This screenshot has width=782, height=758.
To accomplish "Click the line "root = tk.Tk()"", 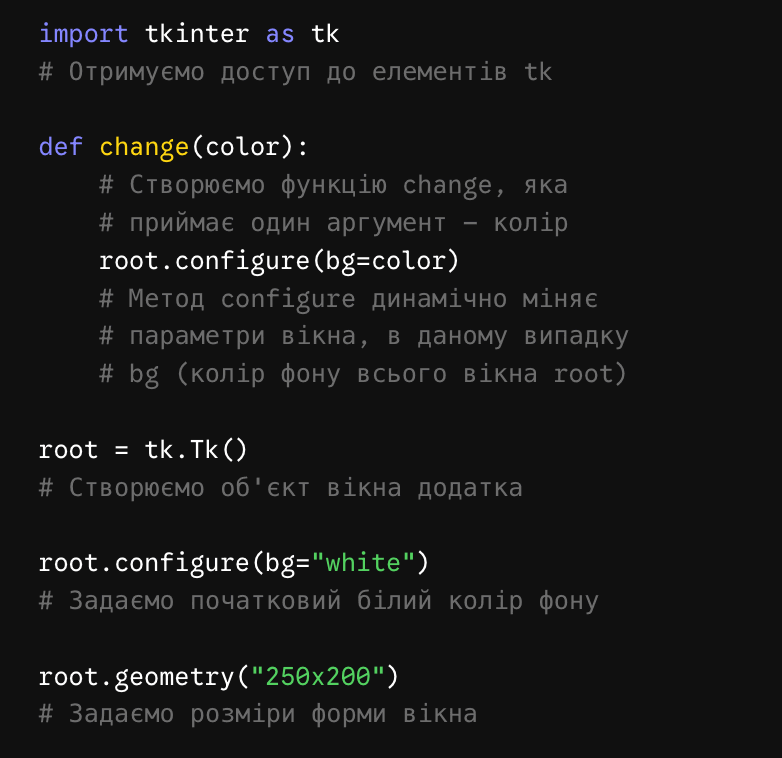I will [143, 450].
